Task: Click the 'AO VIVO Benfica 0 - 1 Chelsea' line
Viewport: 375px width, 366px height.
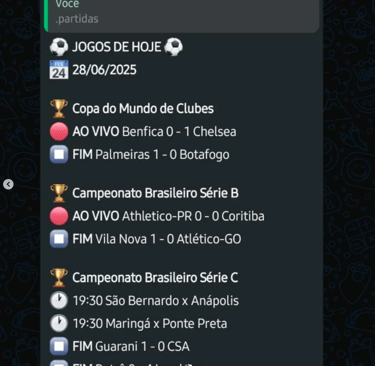Action: tap(154, 132)
